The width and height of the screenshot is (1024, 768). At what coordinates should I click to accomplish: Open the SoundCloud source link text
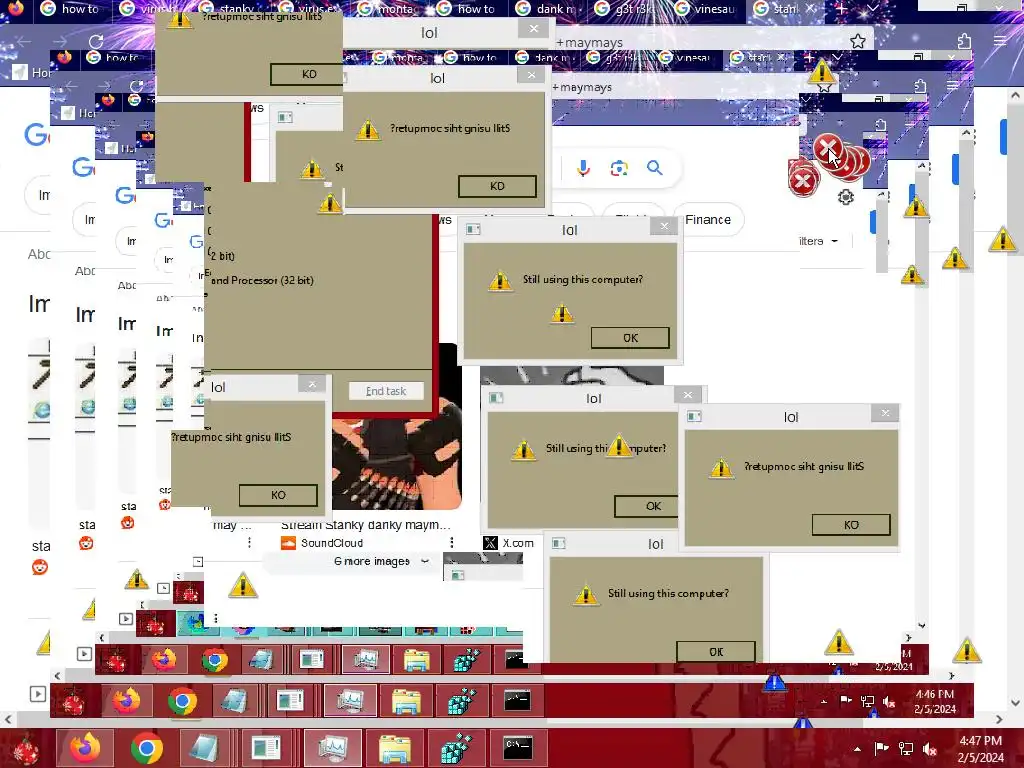tap(332, 543)
